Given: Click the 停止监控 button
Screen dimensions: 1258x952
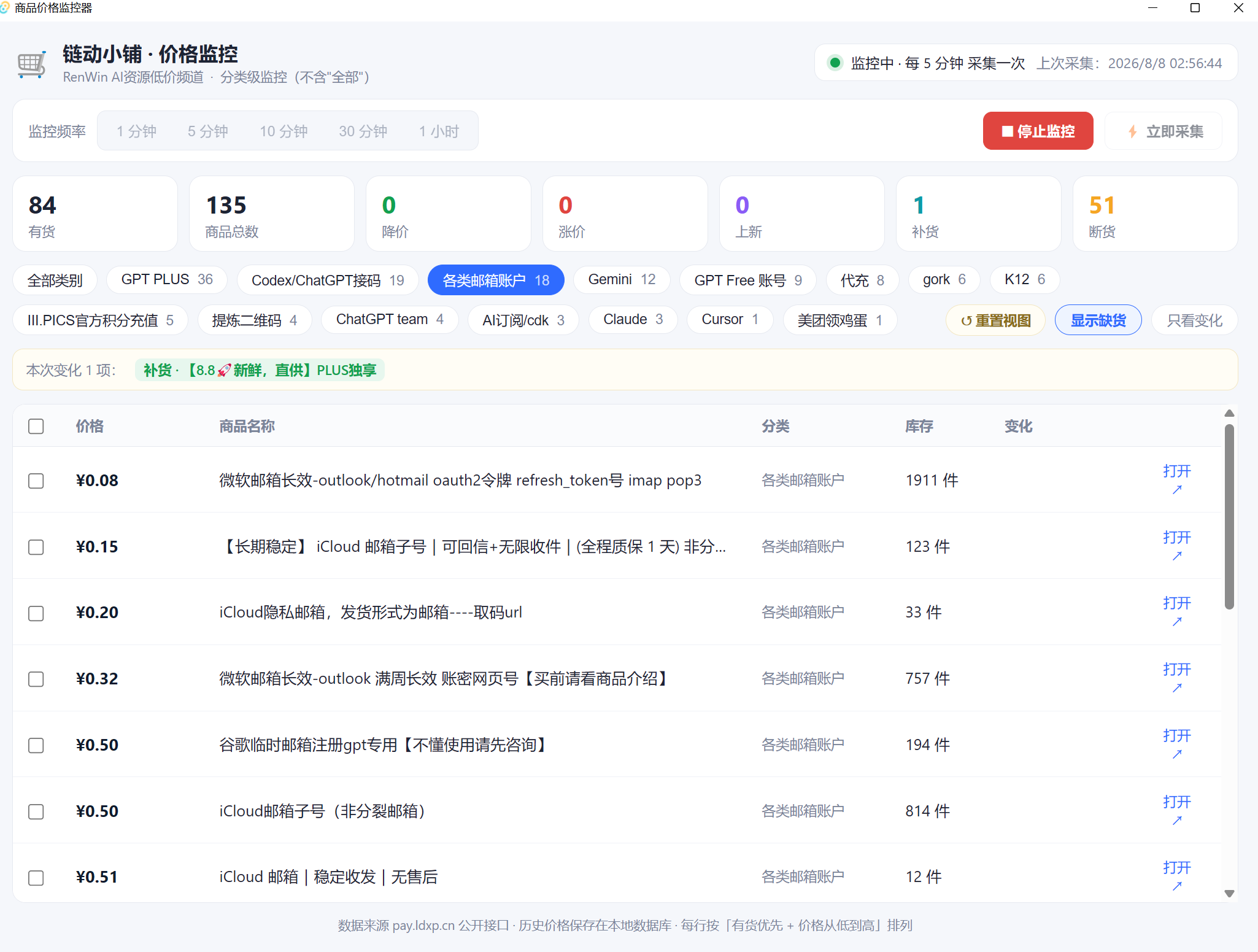Looking at the screenshot, I should (x=1038, y=131).
